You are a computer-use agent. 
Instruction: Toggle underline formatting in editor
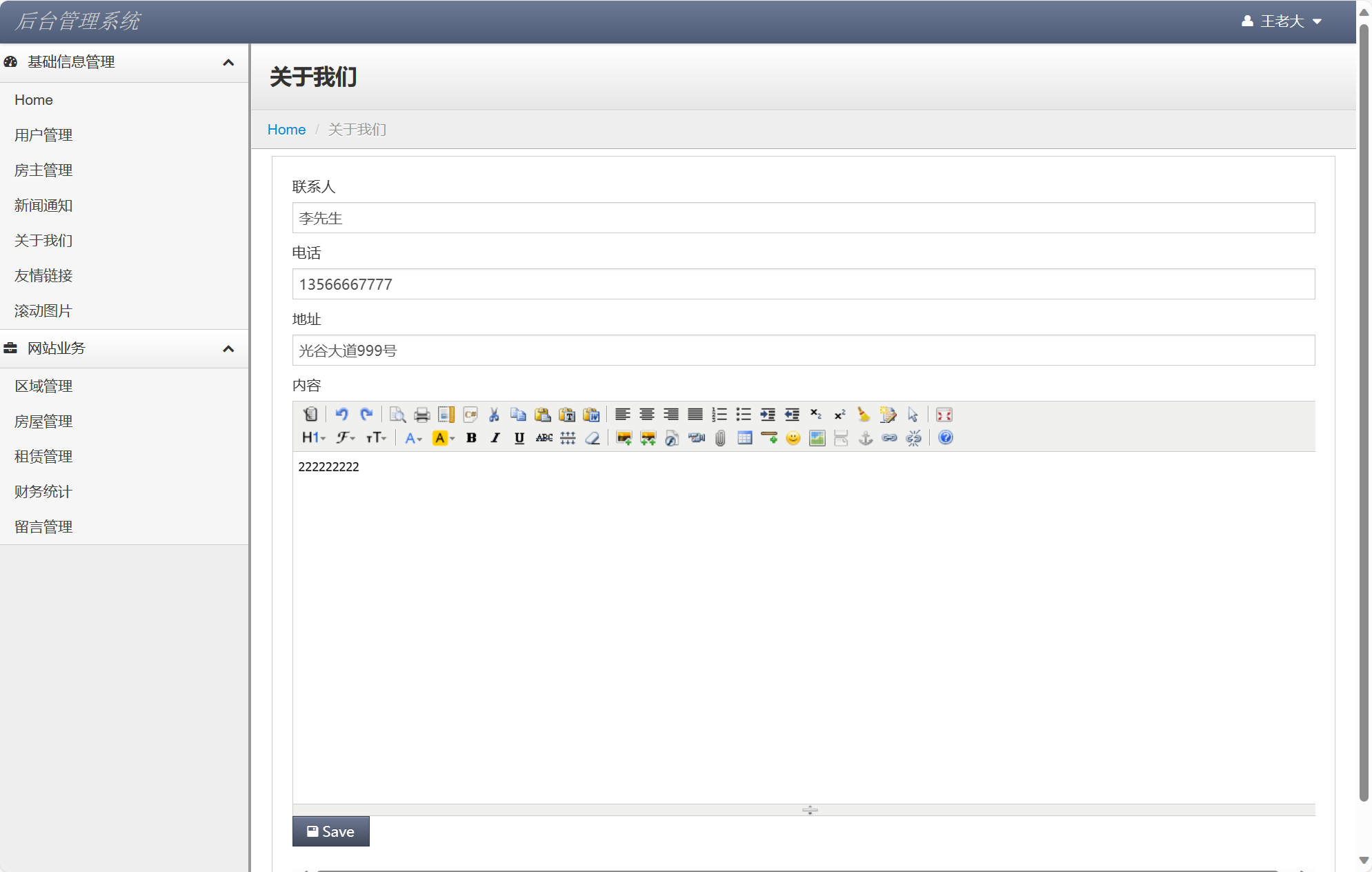click(x=519, y=437)
